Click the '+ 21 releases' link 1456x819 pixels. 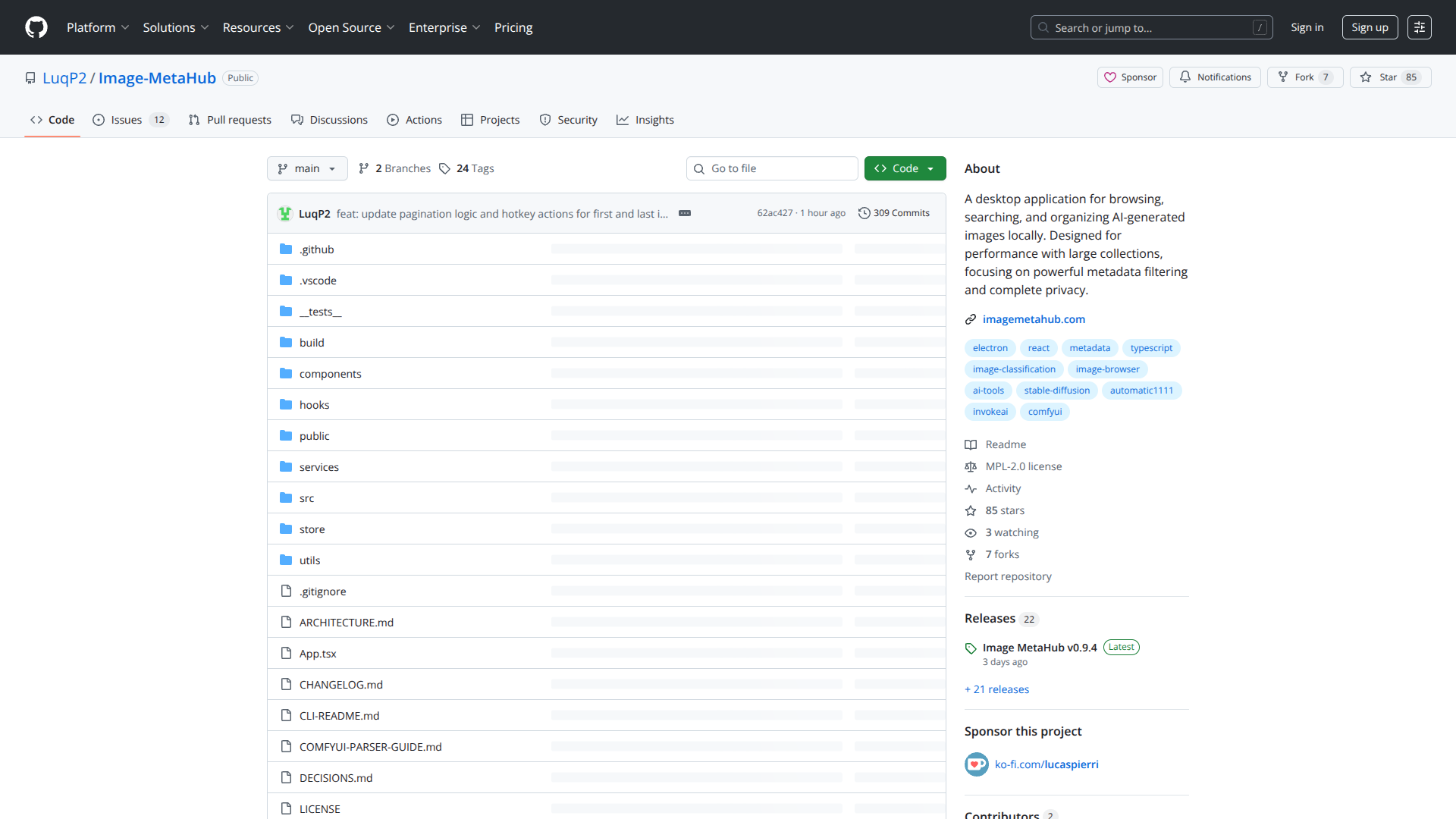point(996,689)
